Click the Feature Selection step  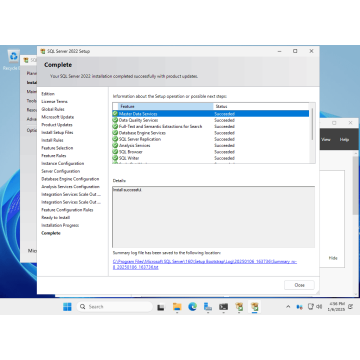click(57, 148)
